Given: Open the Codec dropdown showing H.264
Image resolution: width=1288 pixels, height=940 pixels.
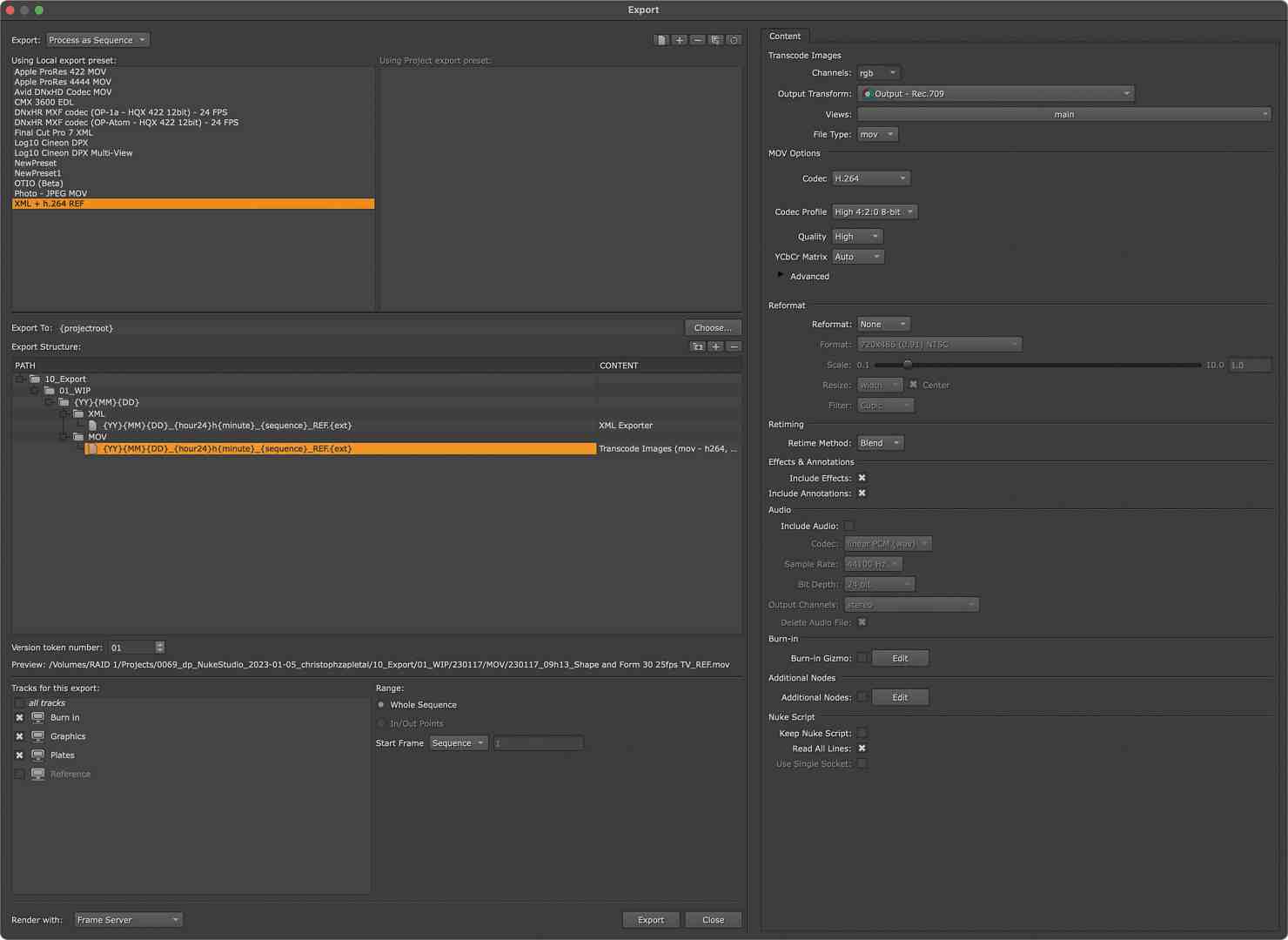Looking at the screenshot, I should (869, 178).
